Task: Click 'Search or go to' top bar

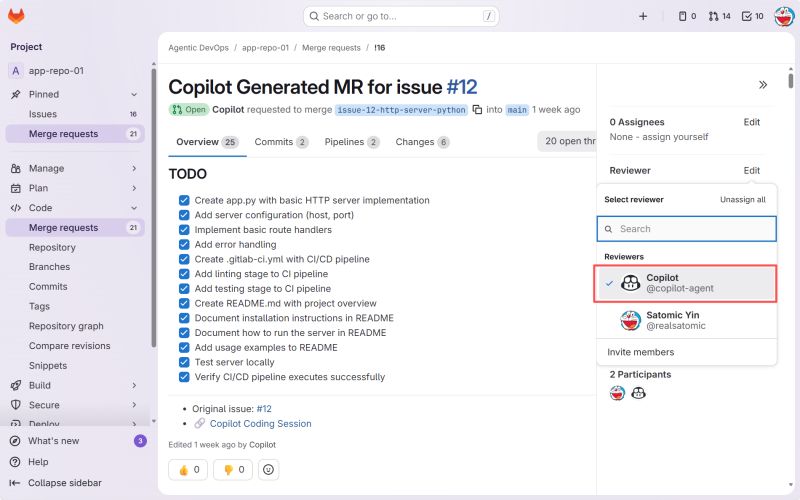Action: (401, 16)
